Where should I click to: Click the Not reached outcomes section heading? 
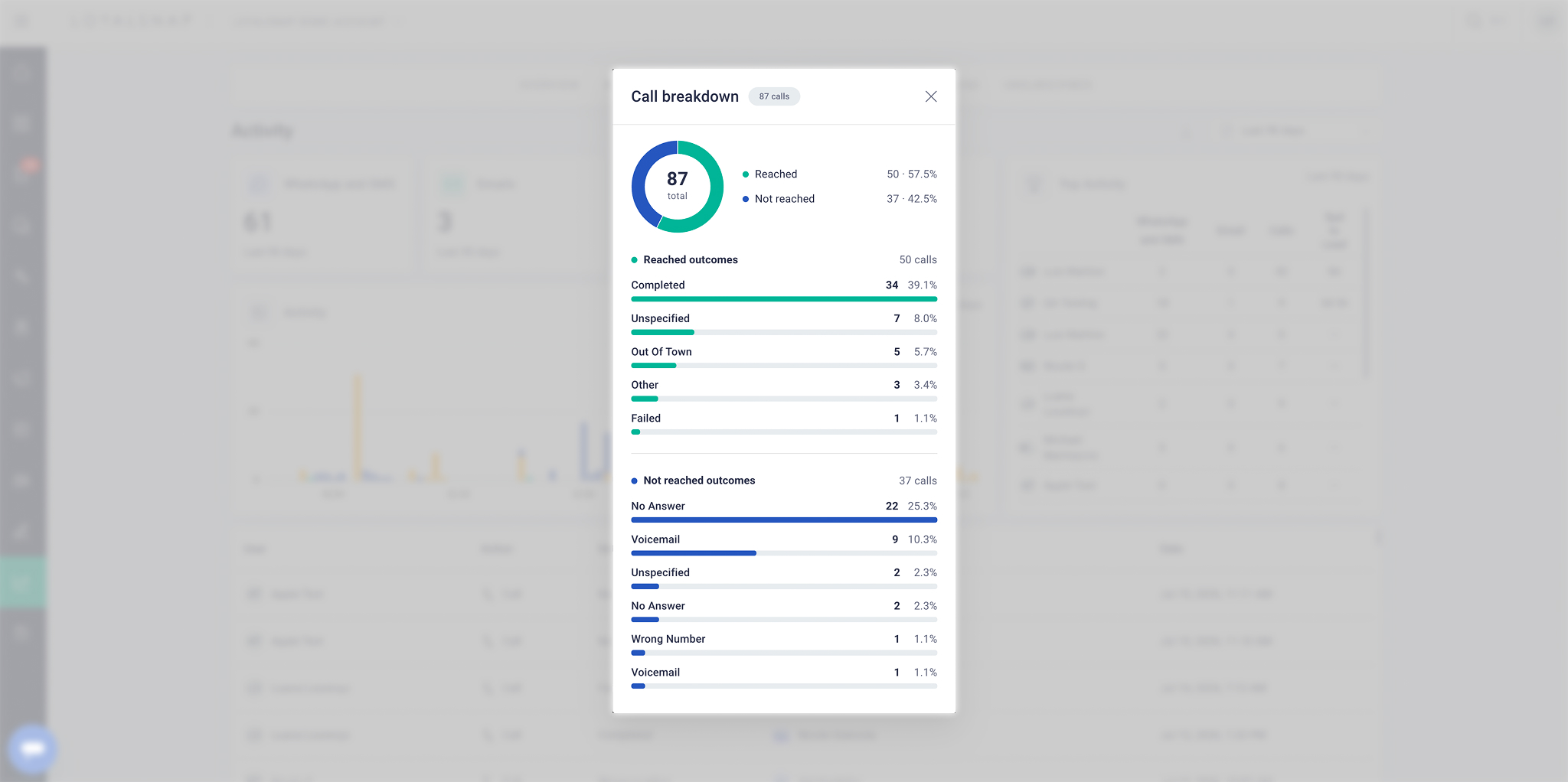[x=699, y=481]
